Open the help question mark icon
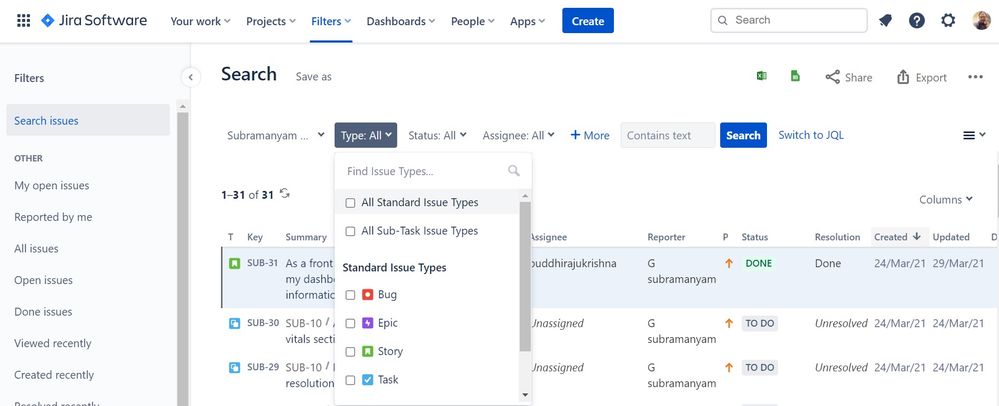The image size is (999, 406). click(917, 21)
